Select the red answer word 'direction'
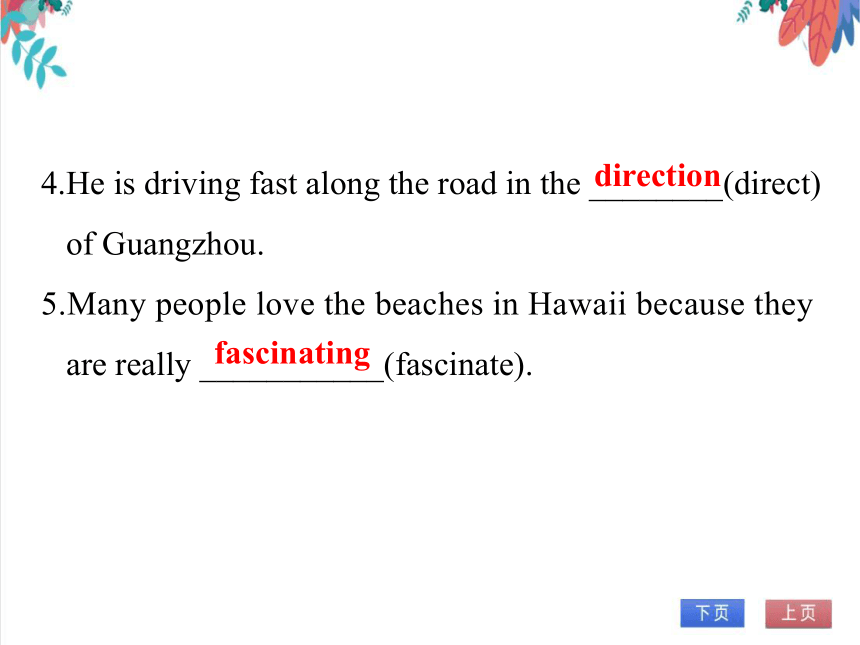 pyautogui.click(x=657, y=176)
